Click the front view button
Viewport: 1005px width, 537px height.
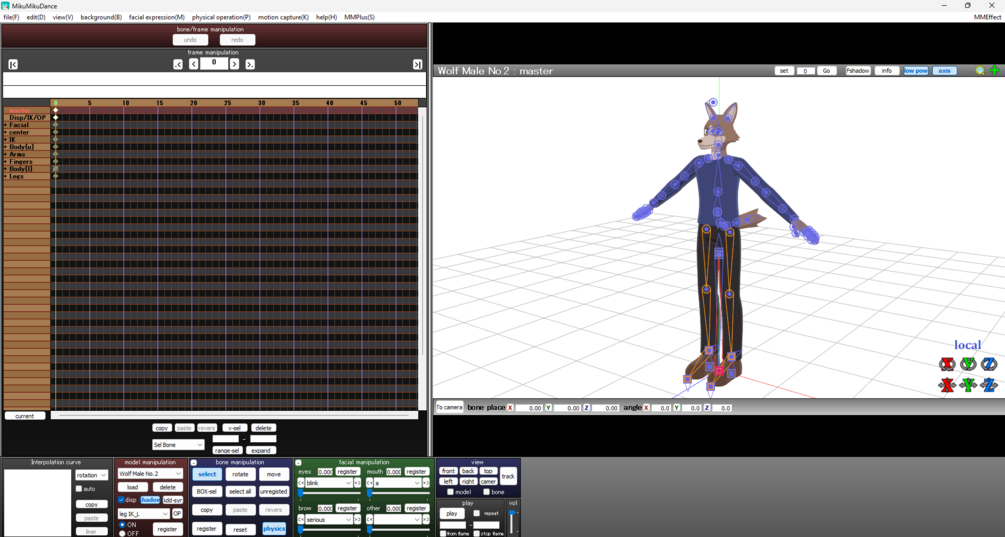448,471
